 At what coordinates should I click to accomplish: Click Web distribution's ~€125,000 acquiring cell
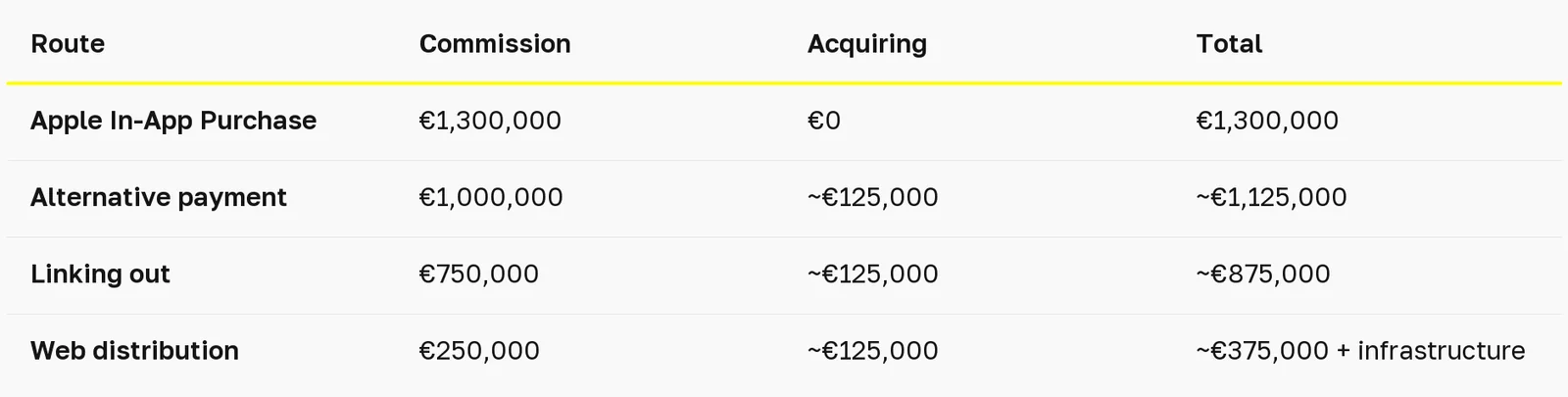pyautogui.click(x=873, y=351)
